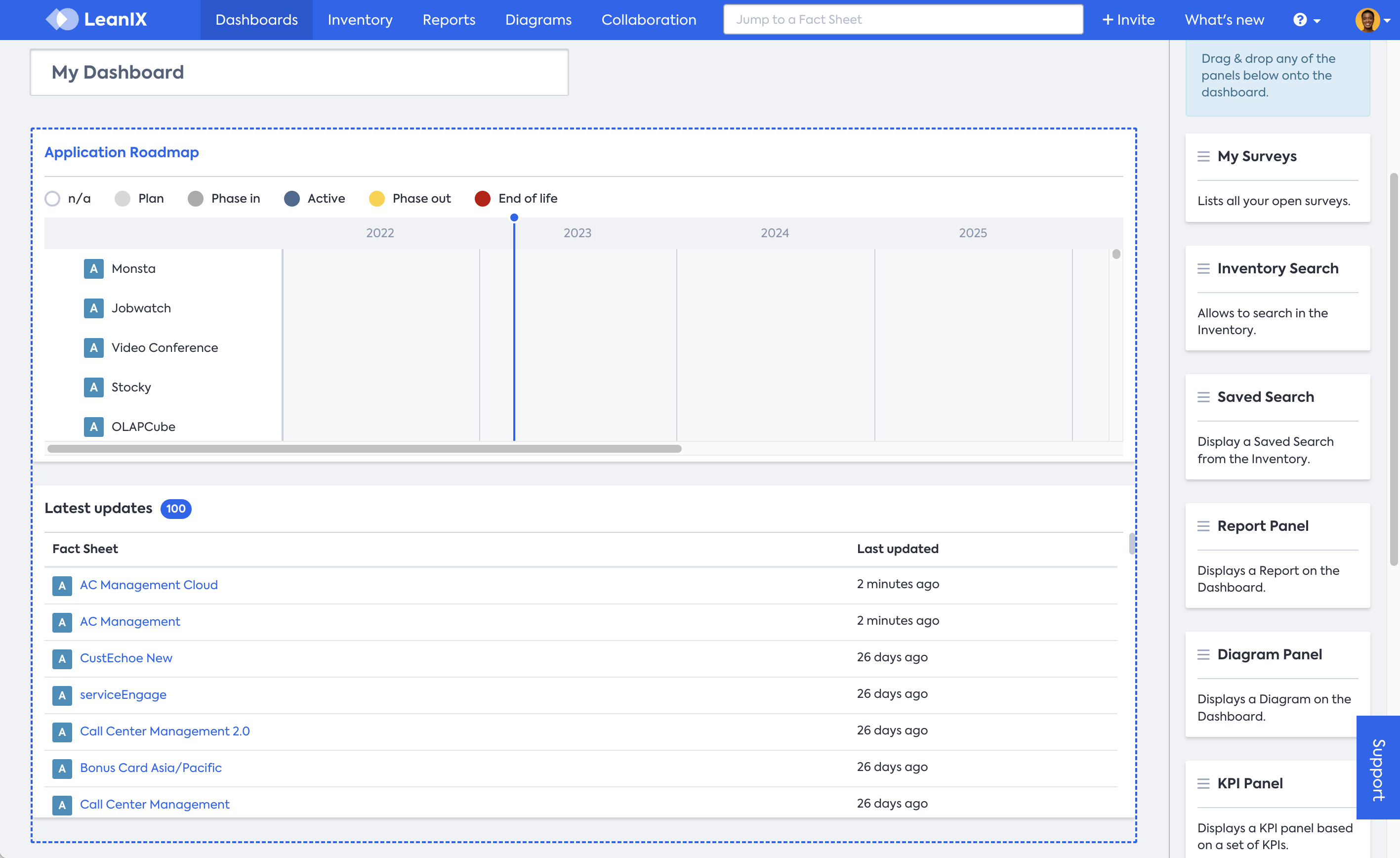Toggle the n/a lifecycle legend circle
Image resolution: width=1400 pixels, height=858 pixels.
(x=52, y=199)
